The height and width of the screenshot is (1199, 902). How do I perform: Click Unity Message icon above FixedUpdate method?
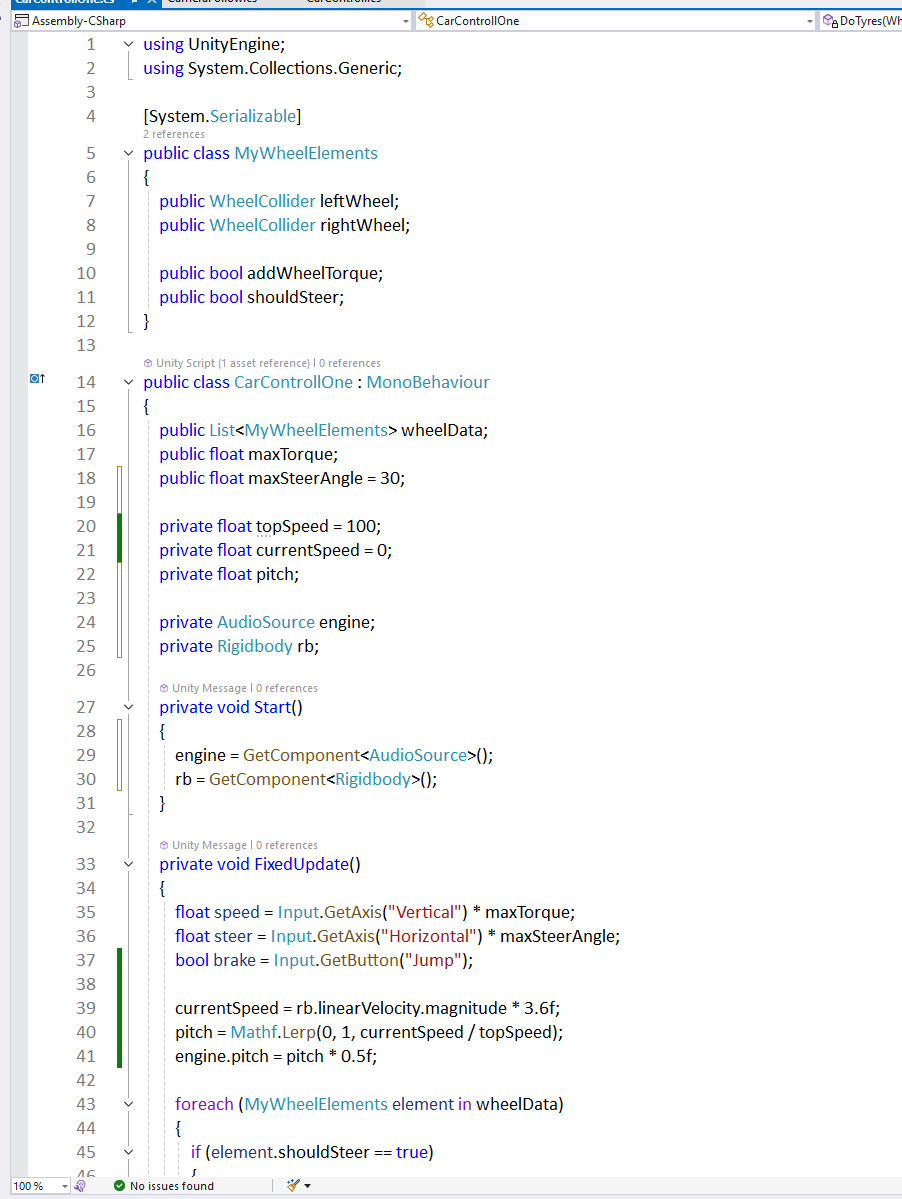(x=164, y=845)
